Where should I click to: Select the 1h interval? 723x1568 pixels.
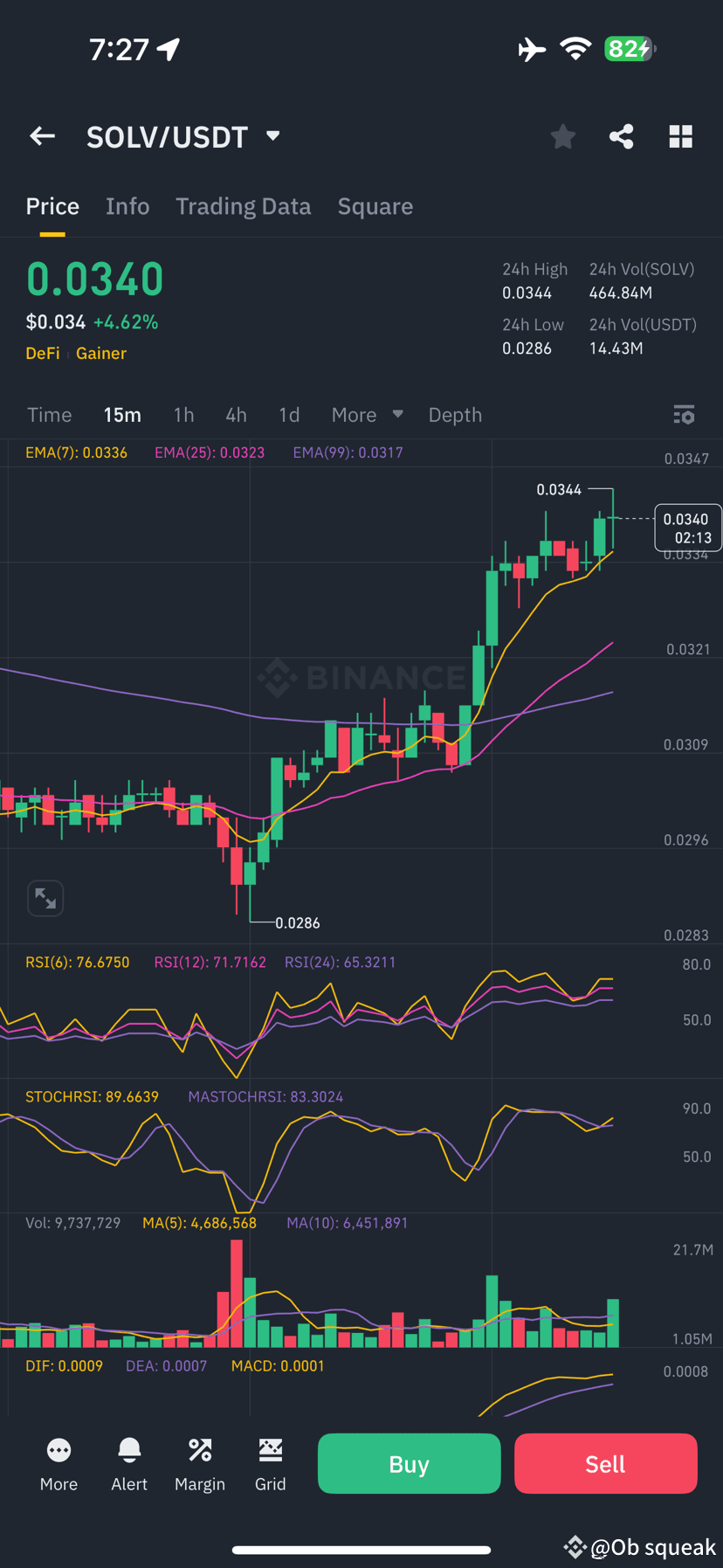(x=183, y=415)
